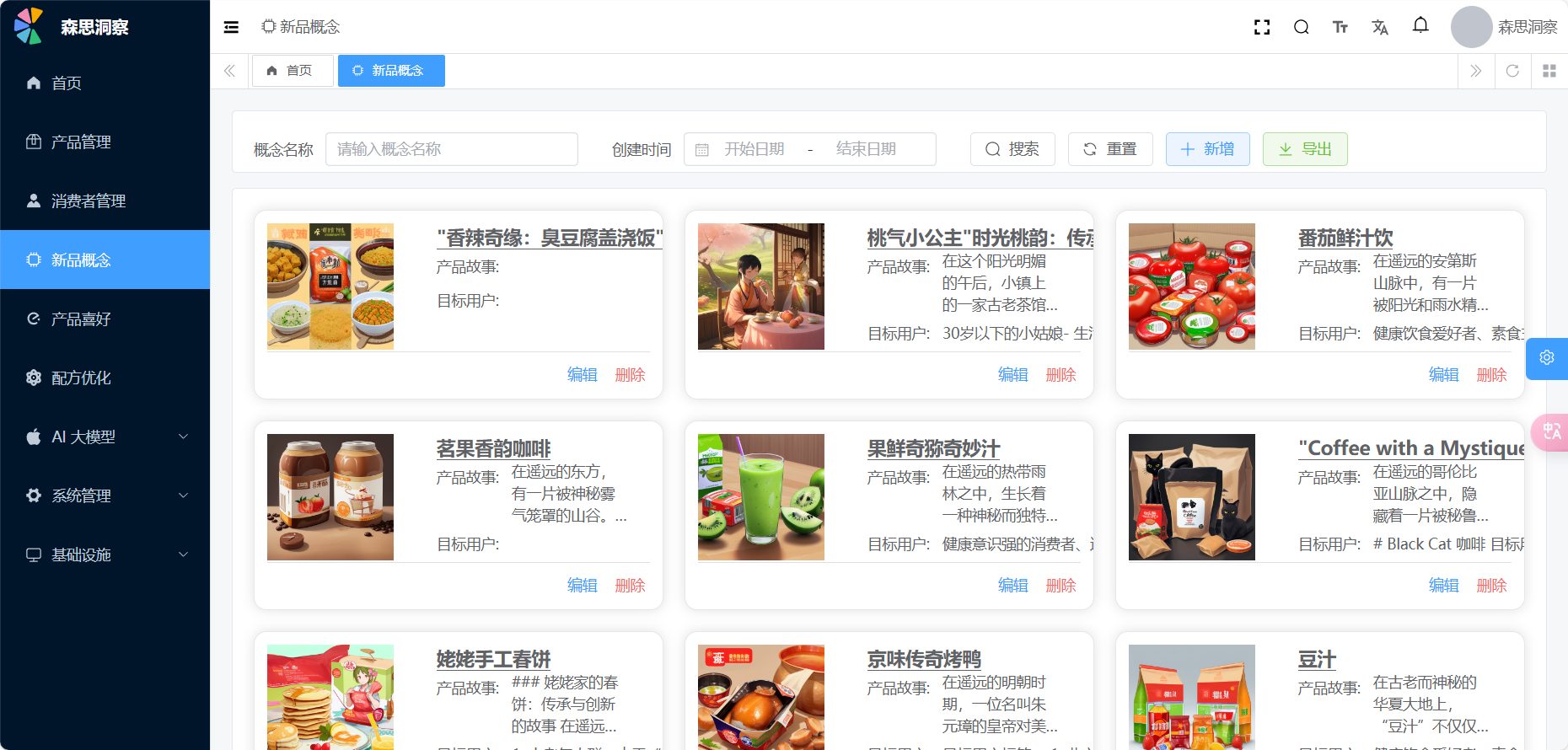1568x750 pixels.
Task: Pick the 结束日期 end date field
Action: coord(866,149)
